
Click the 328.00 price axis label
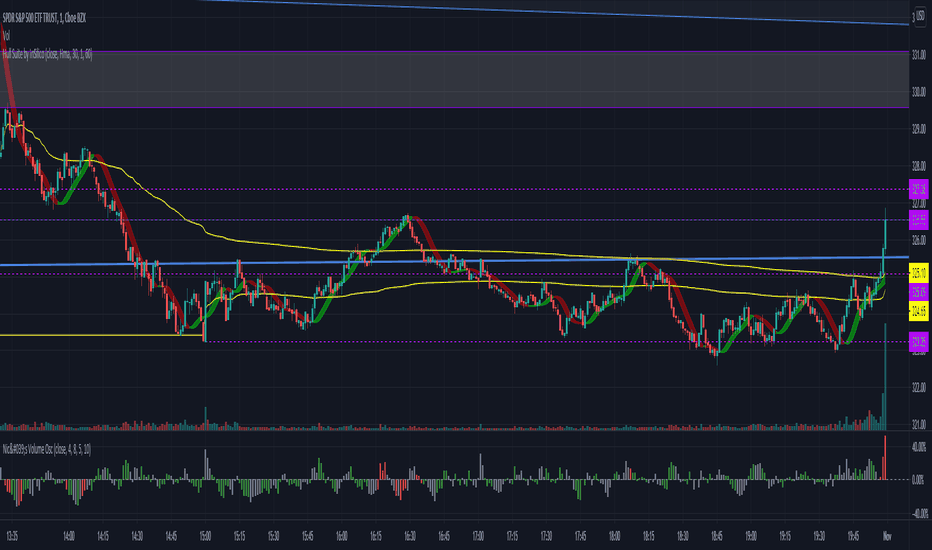[x=919, y=166]
